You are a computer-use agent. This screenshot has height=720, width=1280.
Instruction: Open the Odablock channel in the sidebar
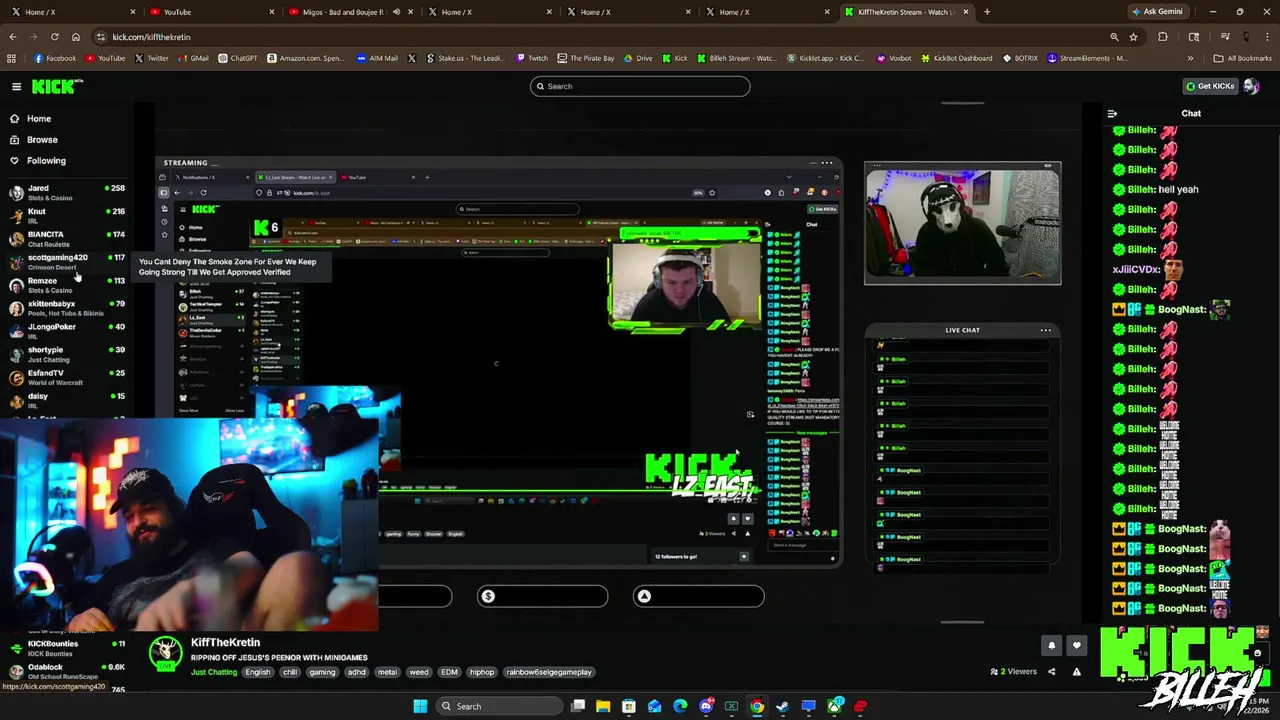pos(66,669)
